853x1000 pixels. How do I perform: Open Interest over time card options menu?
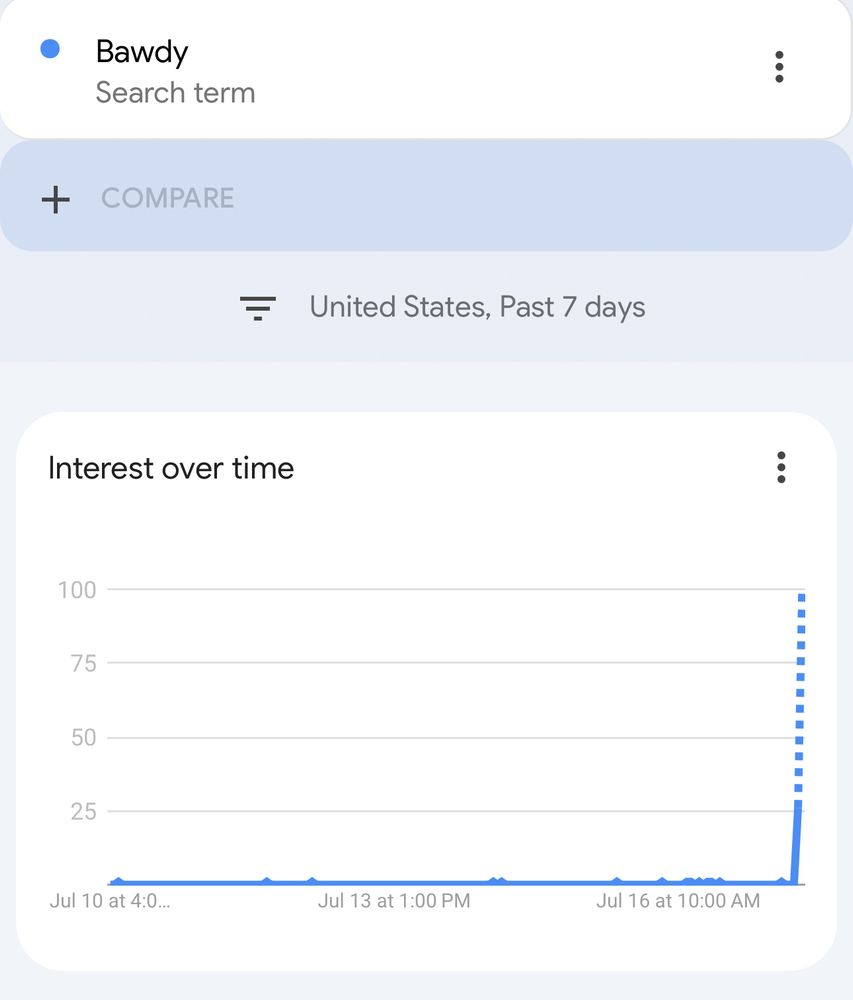coord(781,467)
